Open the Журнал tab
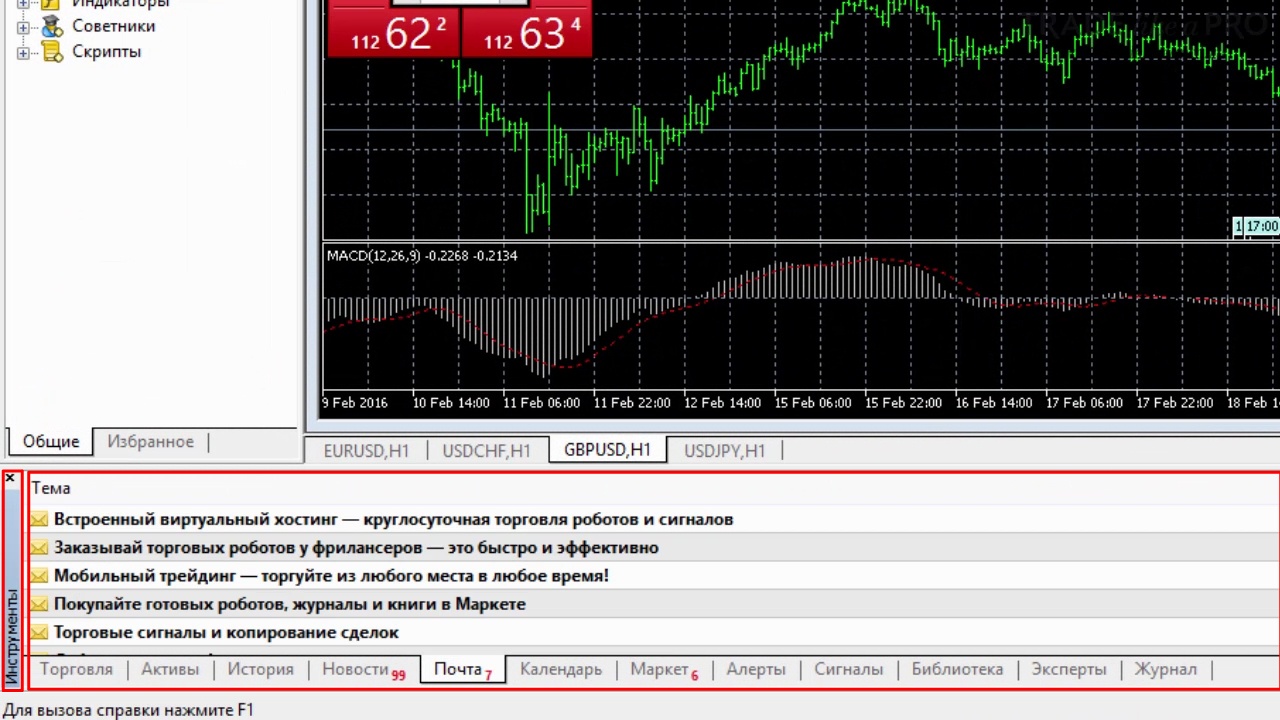Viewport: 1280px width, 720px height. click(1165, 670)
